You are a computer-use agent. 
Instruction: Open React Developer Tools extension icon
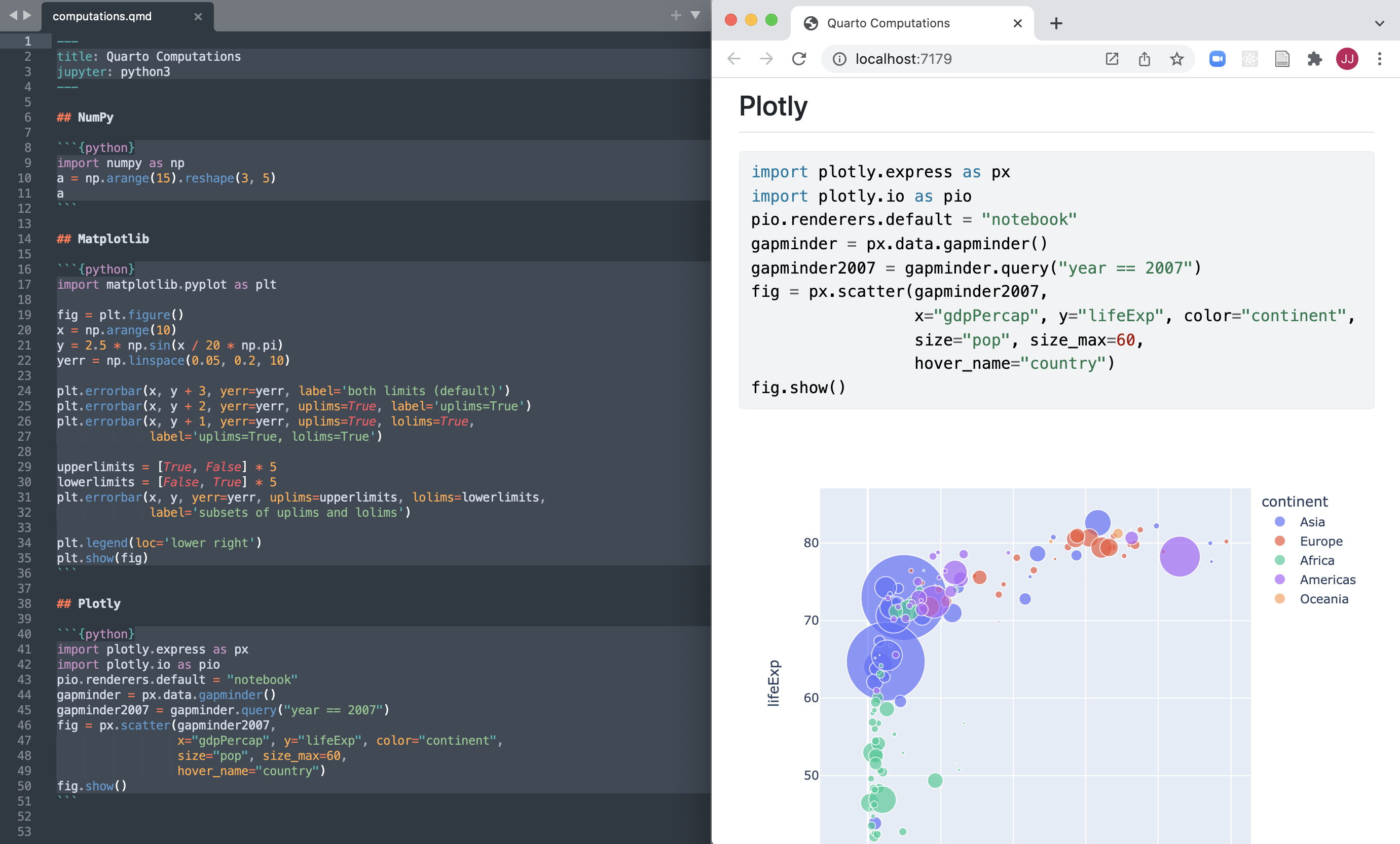[1249, 58]
